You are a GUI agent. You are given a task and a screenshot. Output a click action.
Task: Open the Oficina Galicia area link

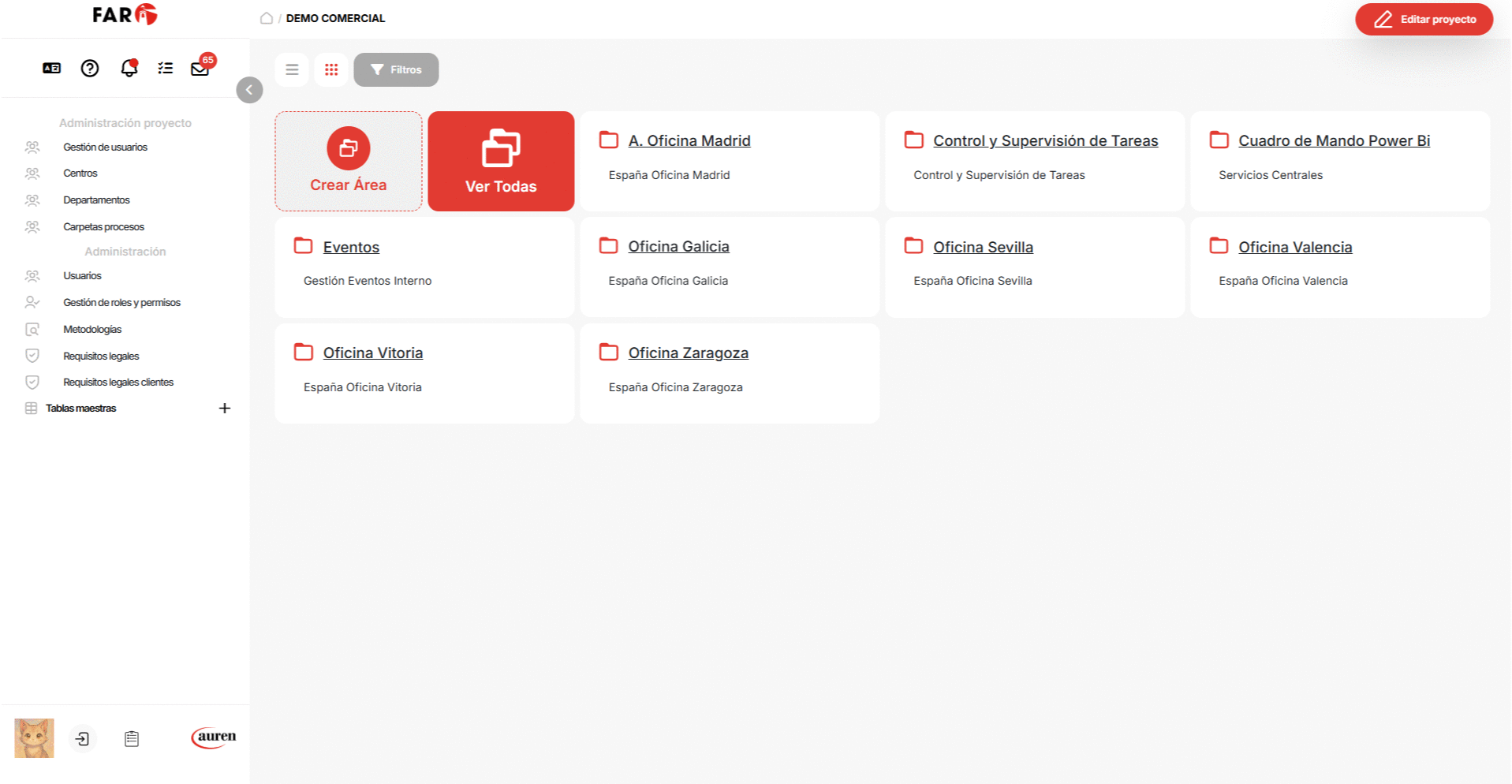point(678,247)
